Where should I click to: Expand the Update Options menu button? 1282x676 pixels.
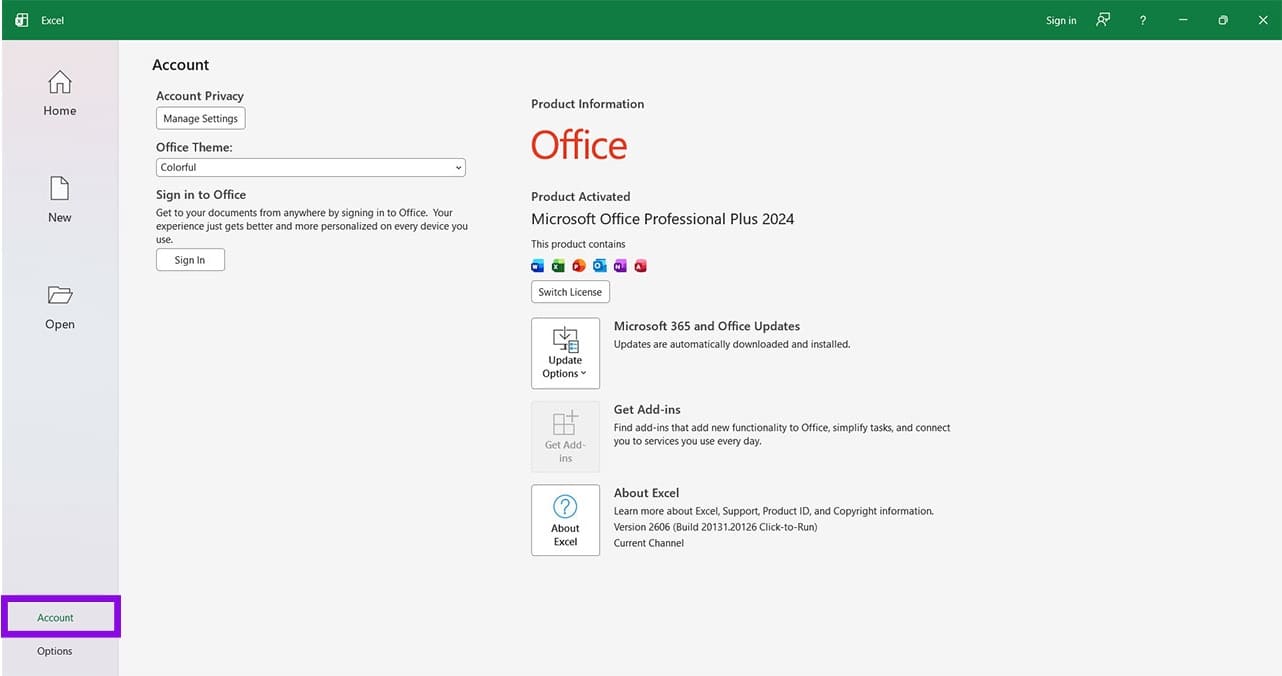pyautogui.click(x=566, y=353)
